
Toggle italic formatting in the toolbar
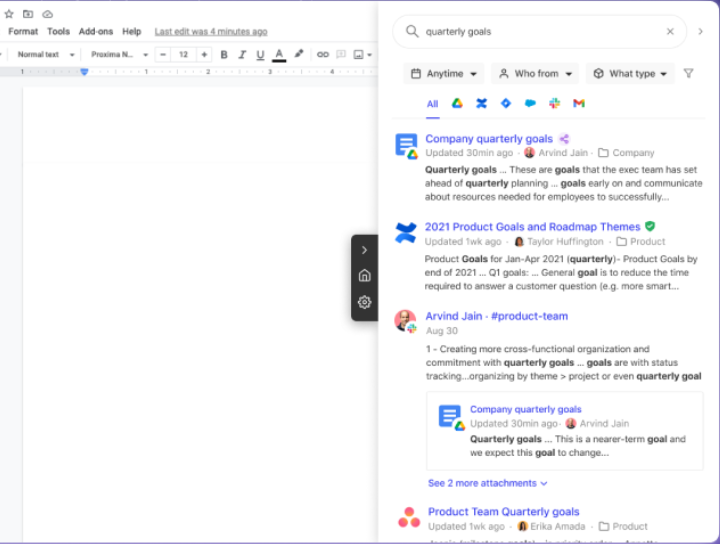[242, 55]
